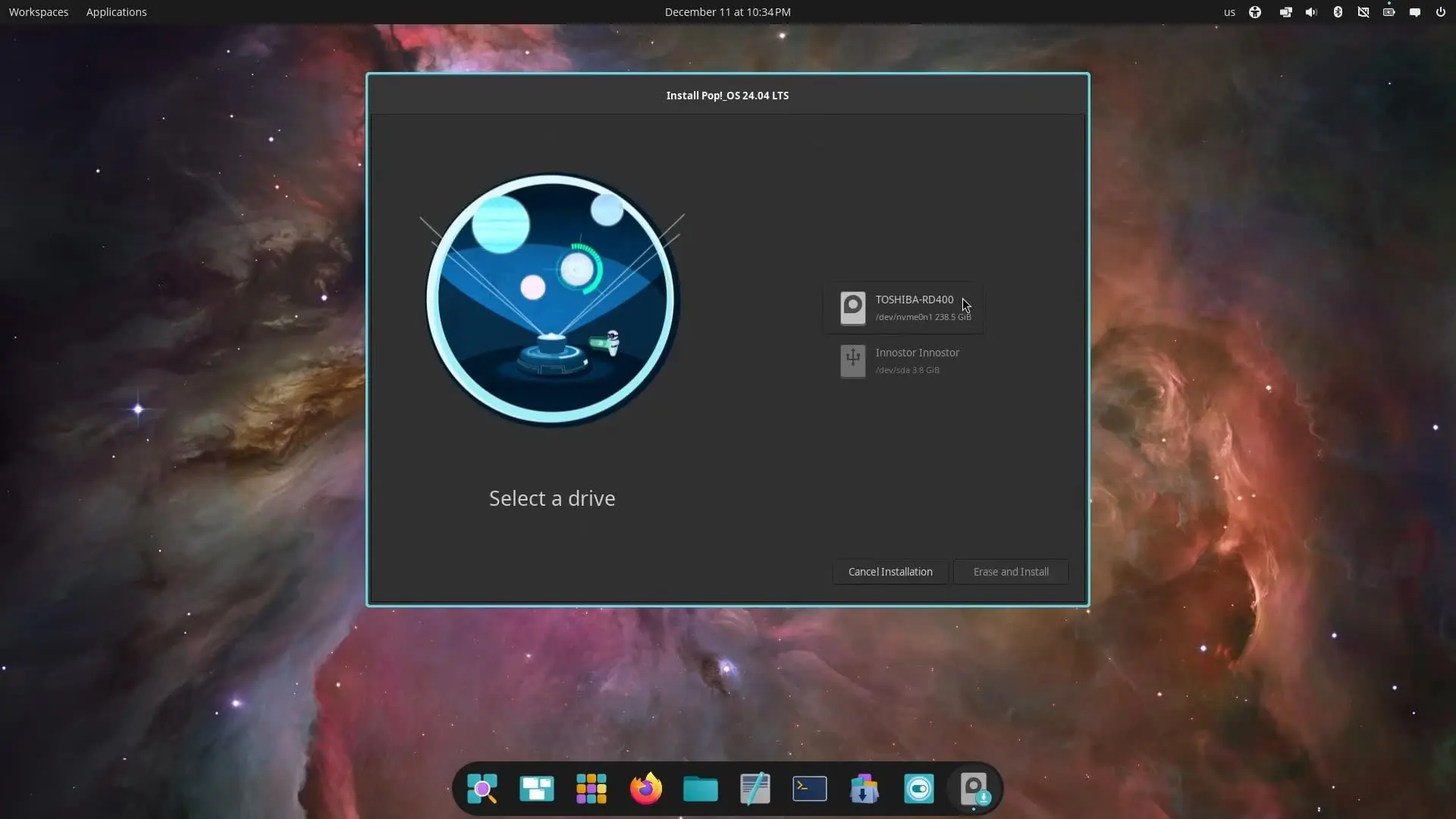Click "/dev/sda 3.8 GiB" text
The image size is (1456, 819).
click(907, 370)
